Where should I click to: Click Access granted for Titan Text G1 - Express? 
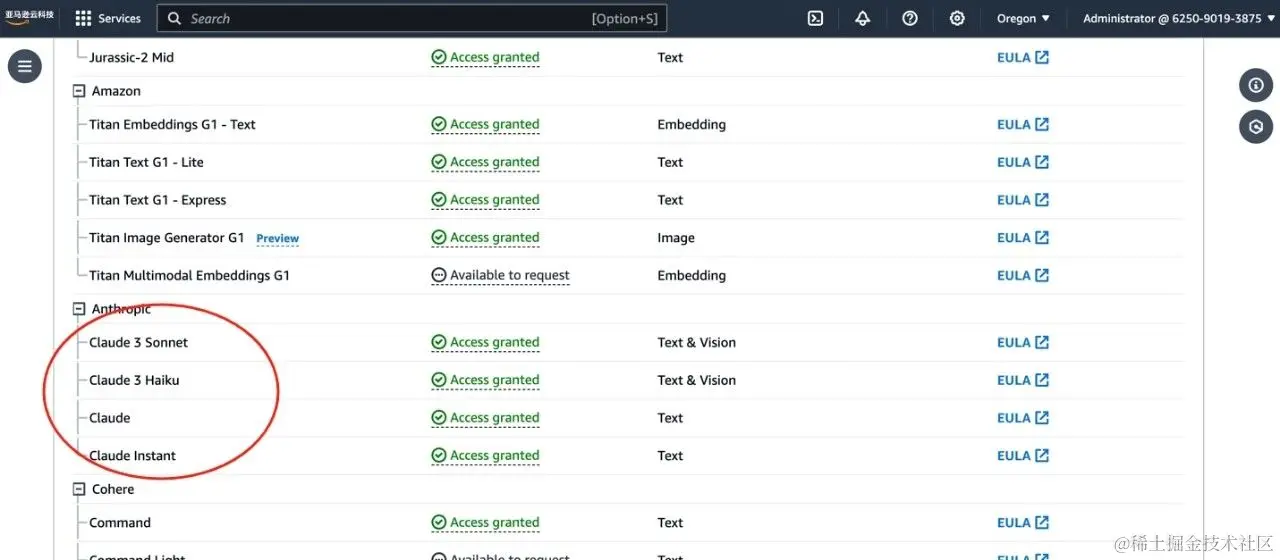(486, 200)
